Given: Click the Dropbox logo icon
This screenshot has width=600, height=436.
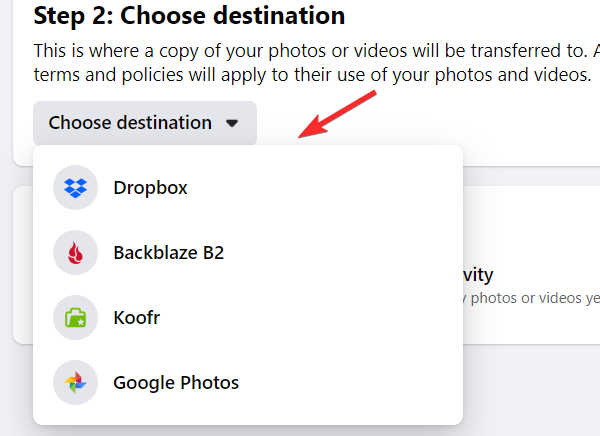Looking at the screenshot, I should (x=75, y=187).
